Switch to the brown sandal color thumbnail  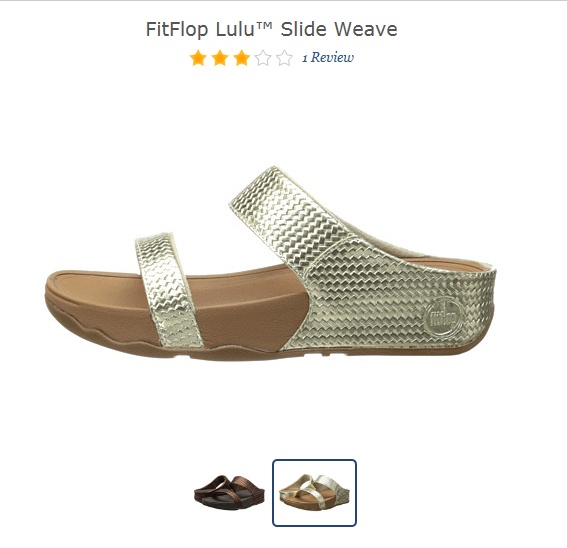(229, 492)
